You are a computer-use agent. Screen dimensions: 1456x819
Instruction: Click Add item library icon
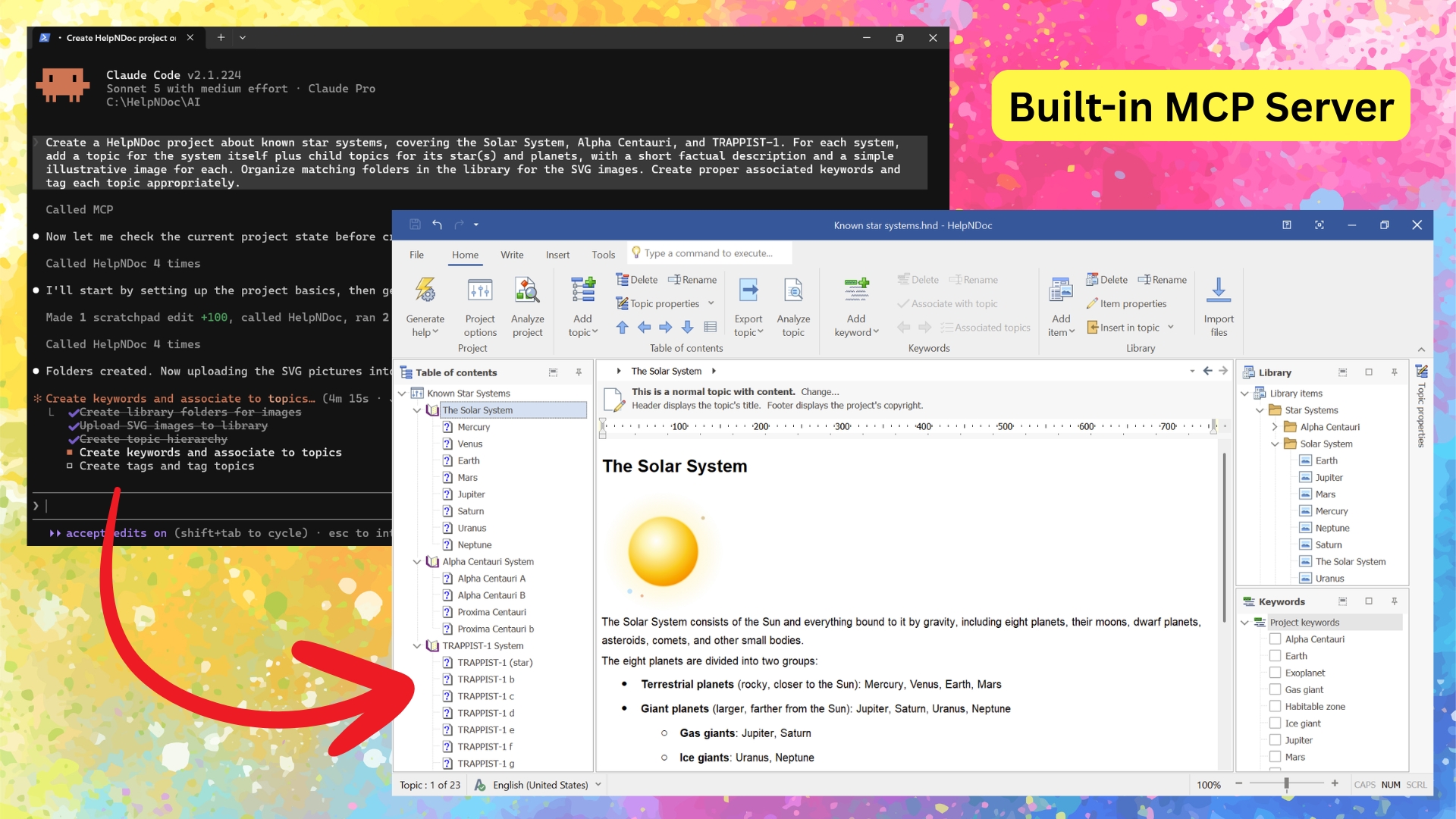pyautogui.click(x=1061, y=291)
